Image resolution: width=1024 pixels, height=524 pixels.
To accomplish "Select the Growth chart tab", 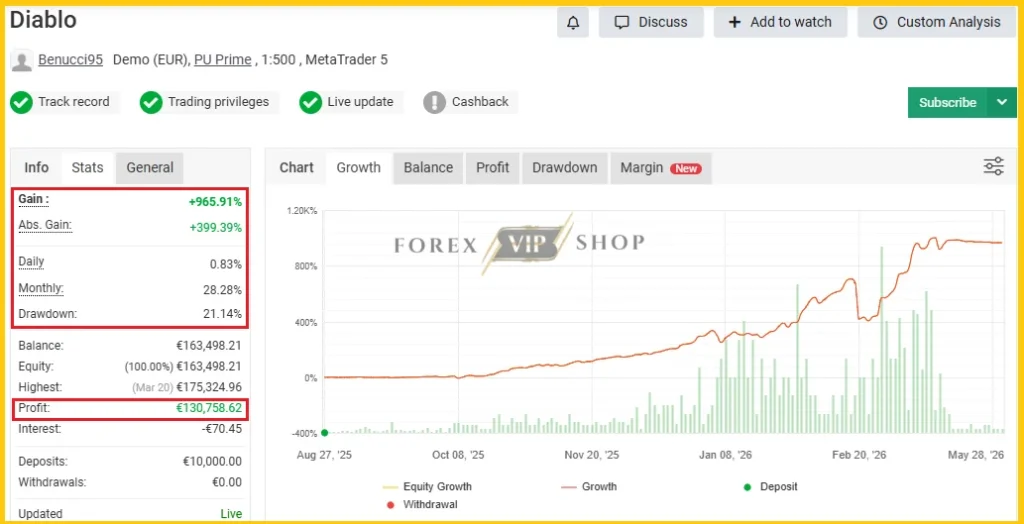I will pyautogui.click(x=359, y=168).
